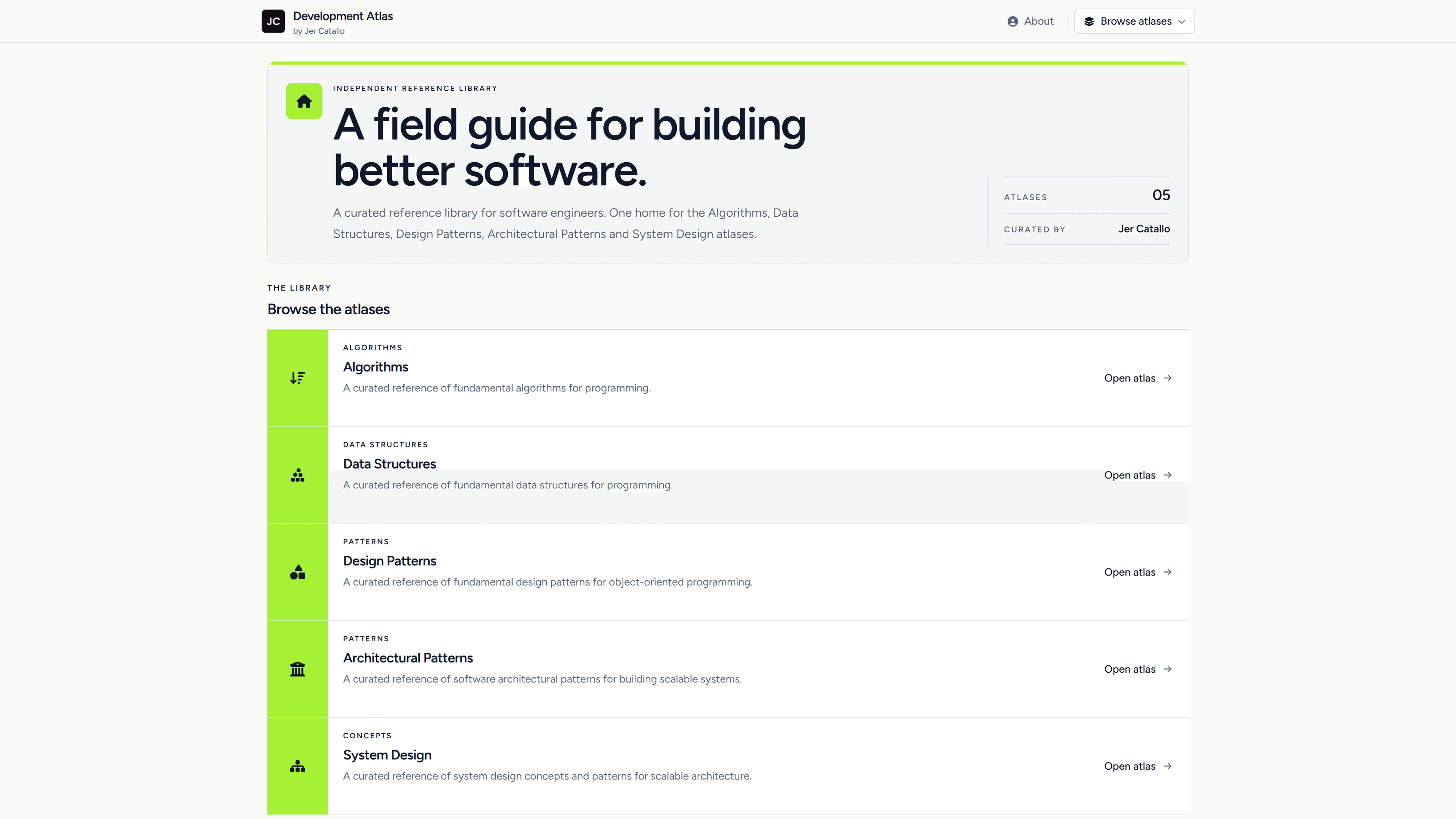
Task: Open atlas for Design Patterns
Action: coord(1138,573)
